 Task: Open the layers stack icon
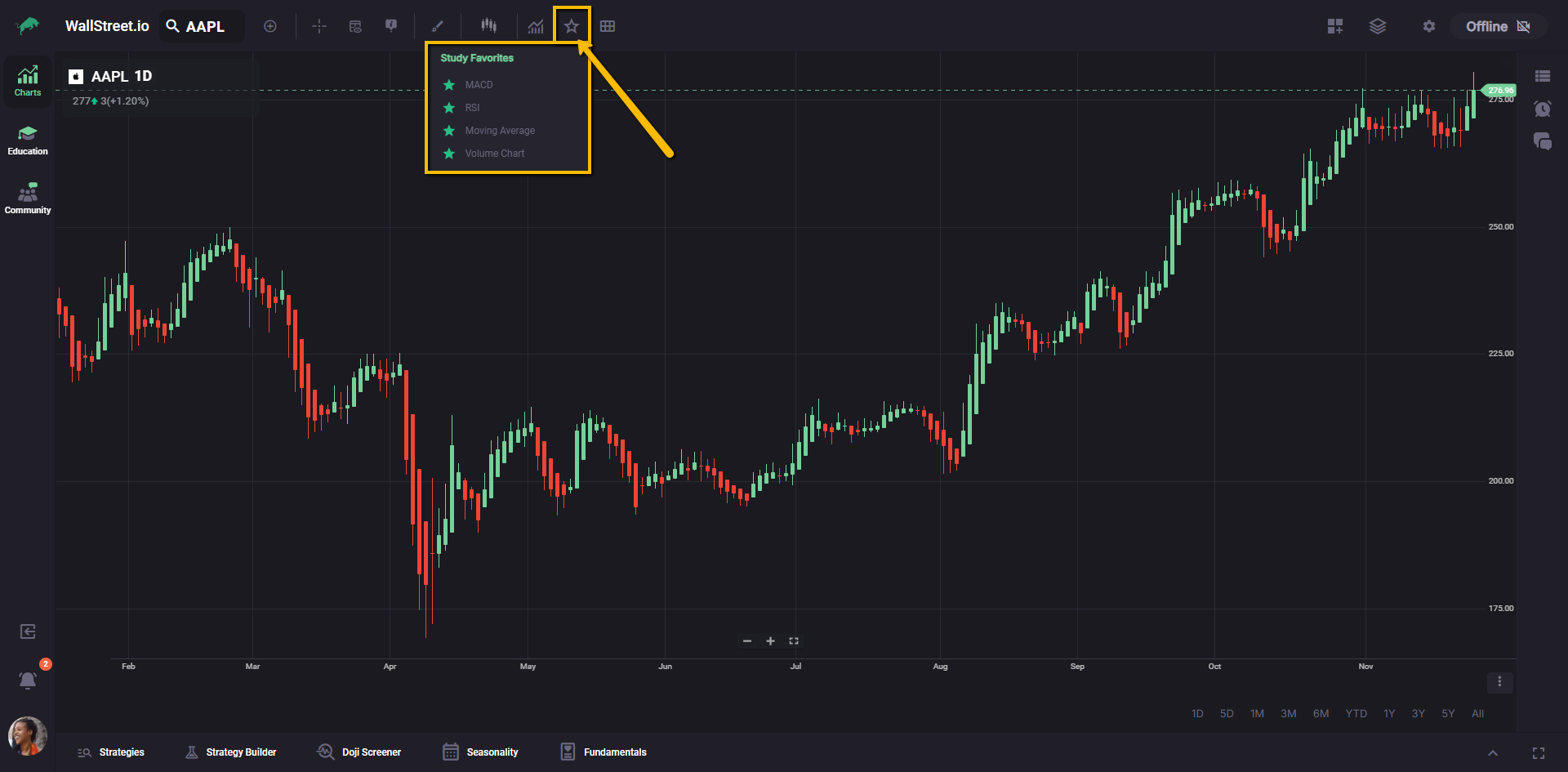(1378, 26)
